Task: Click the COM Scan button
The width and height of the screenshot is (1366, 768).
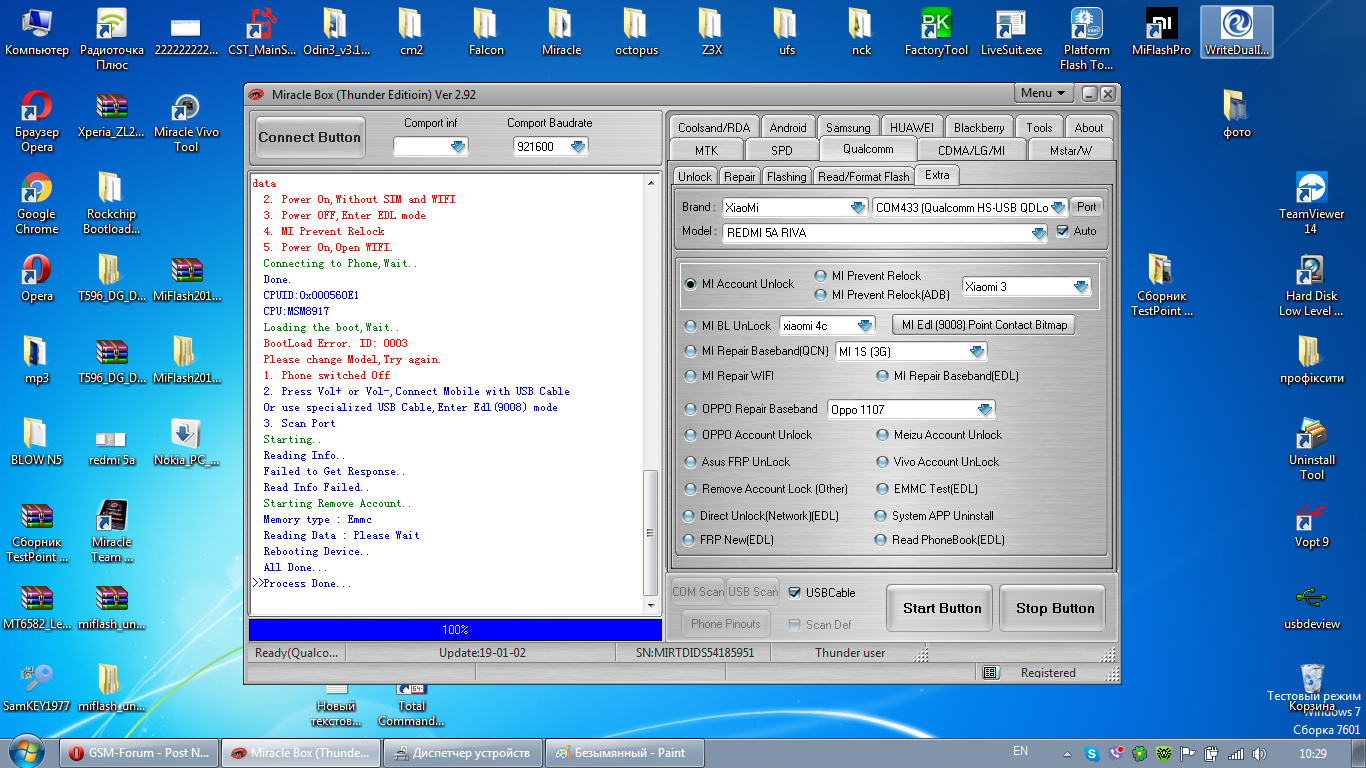Action: coord(698,592)
